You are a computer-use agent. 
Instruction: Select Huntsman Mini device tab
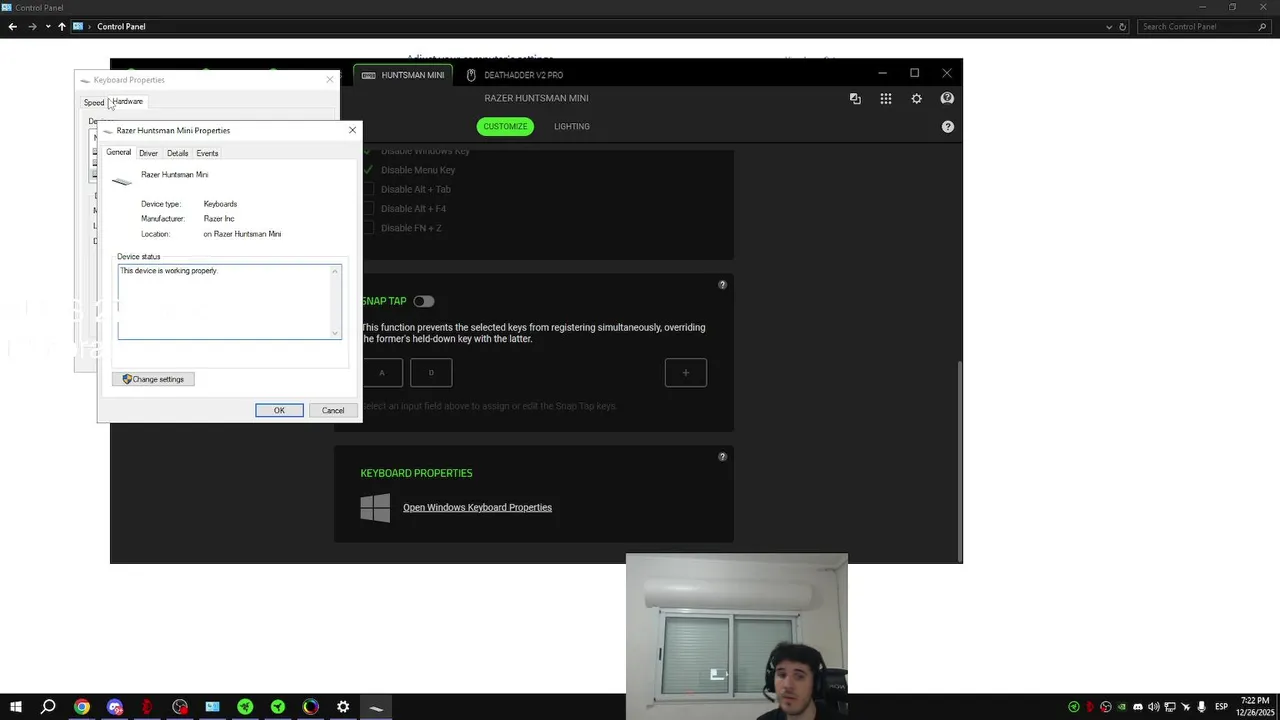click(x=404, y=75)
